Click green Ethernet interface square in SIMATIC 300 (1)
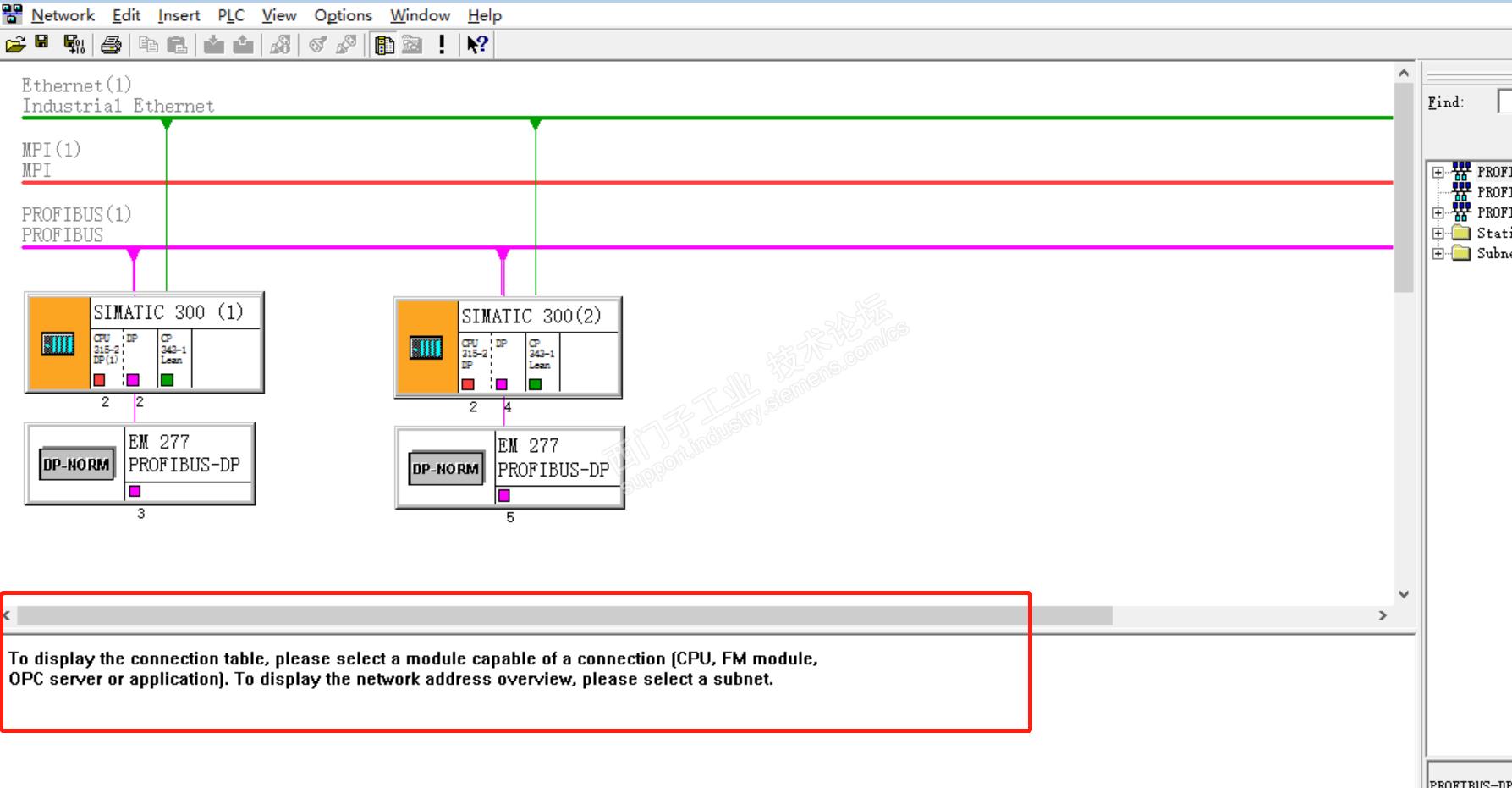The width and height of the screenshot is (1512, 788). click(x=167, y=380)
